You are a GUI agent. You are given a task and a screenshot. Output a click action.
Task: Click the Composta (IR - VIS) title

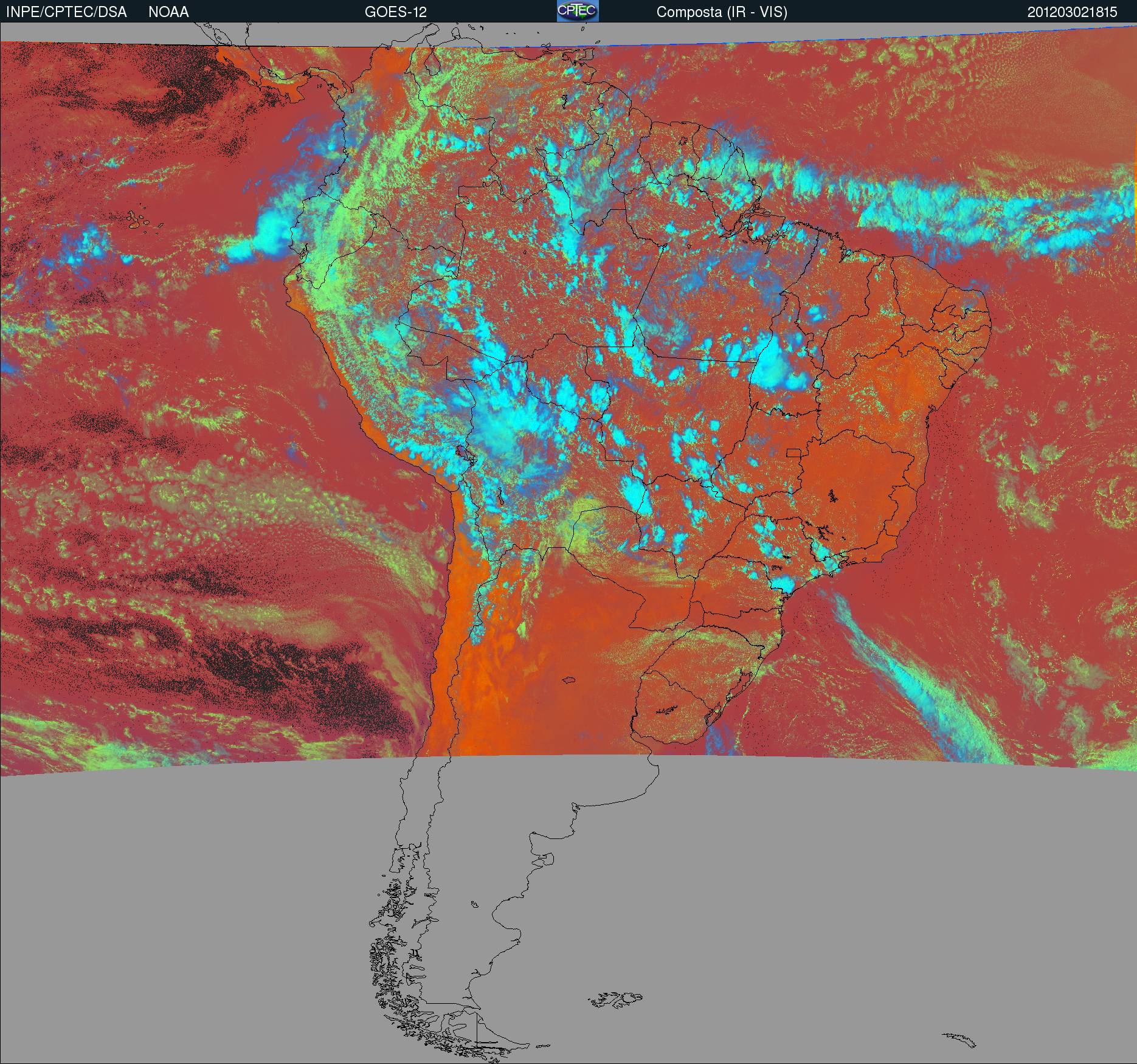point(722,12)
